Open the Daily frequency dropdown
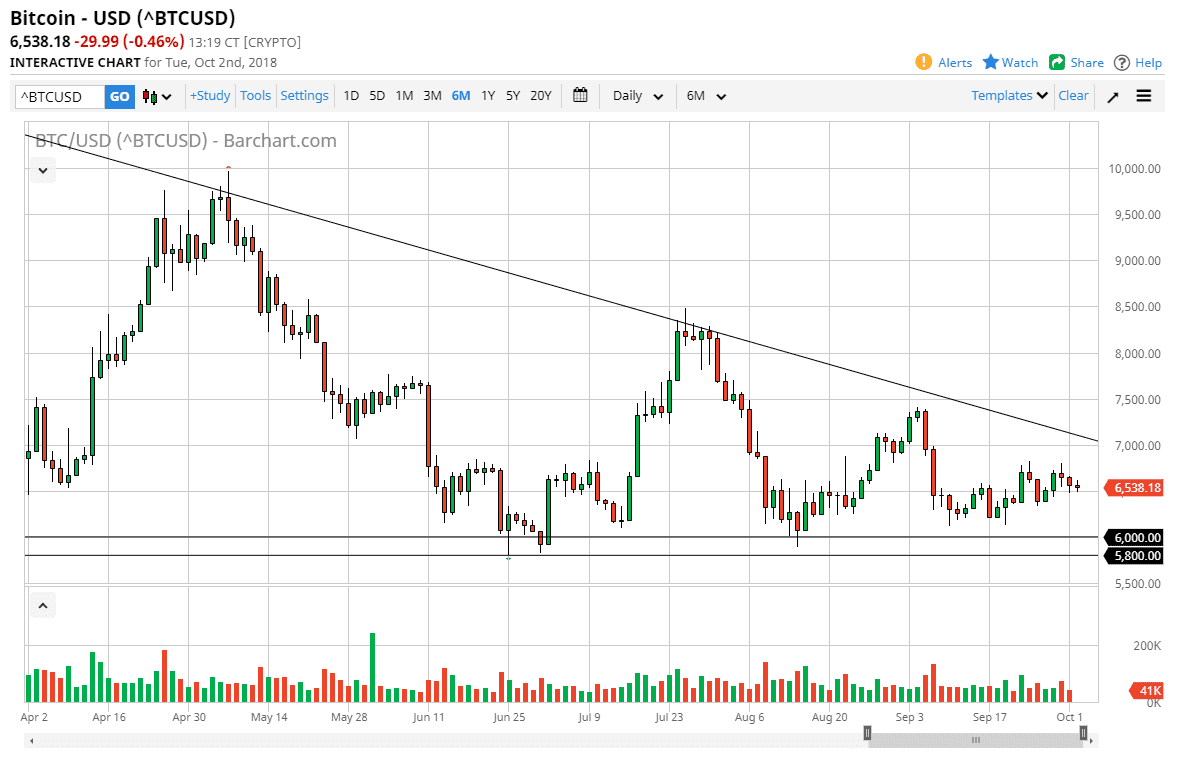 pos(638,96)
